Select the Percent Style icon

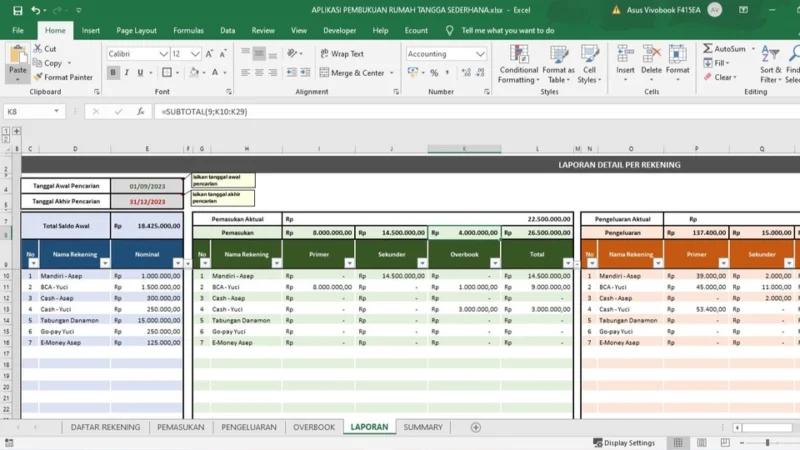(434, 73)
